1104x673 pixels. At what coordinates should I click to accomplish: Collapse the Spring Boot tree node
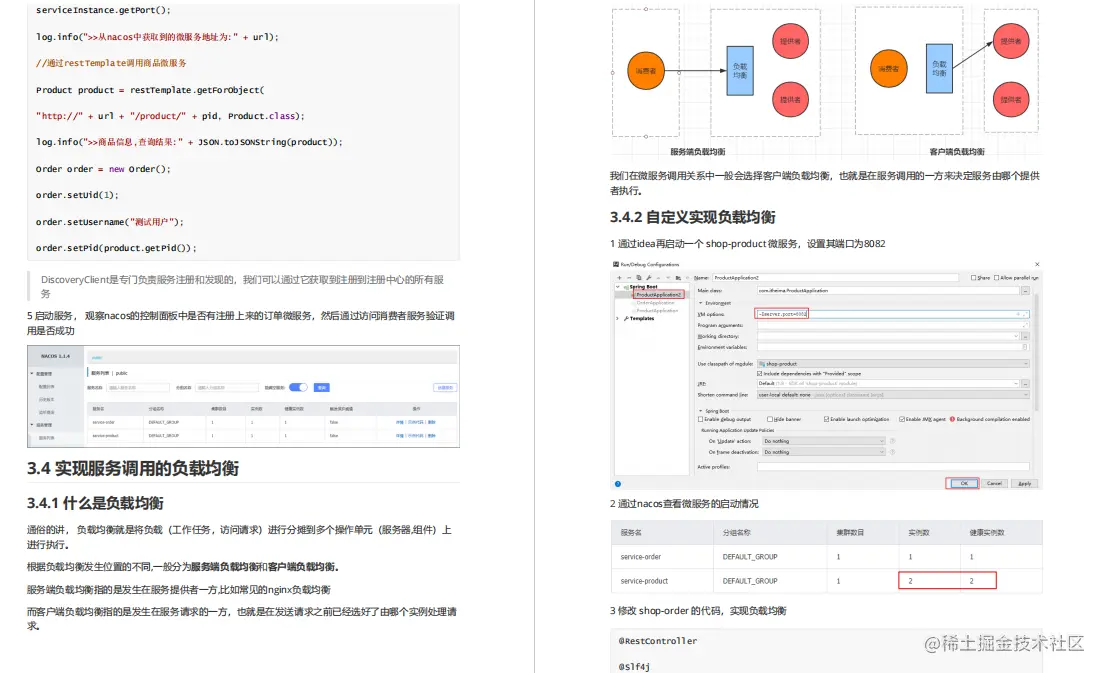tap(617, 287)
